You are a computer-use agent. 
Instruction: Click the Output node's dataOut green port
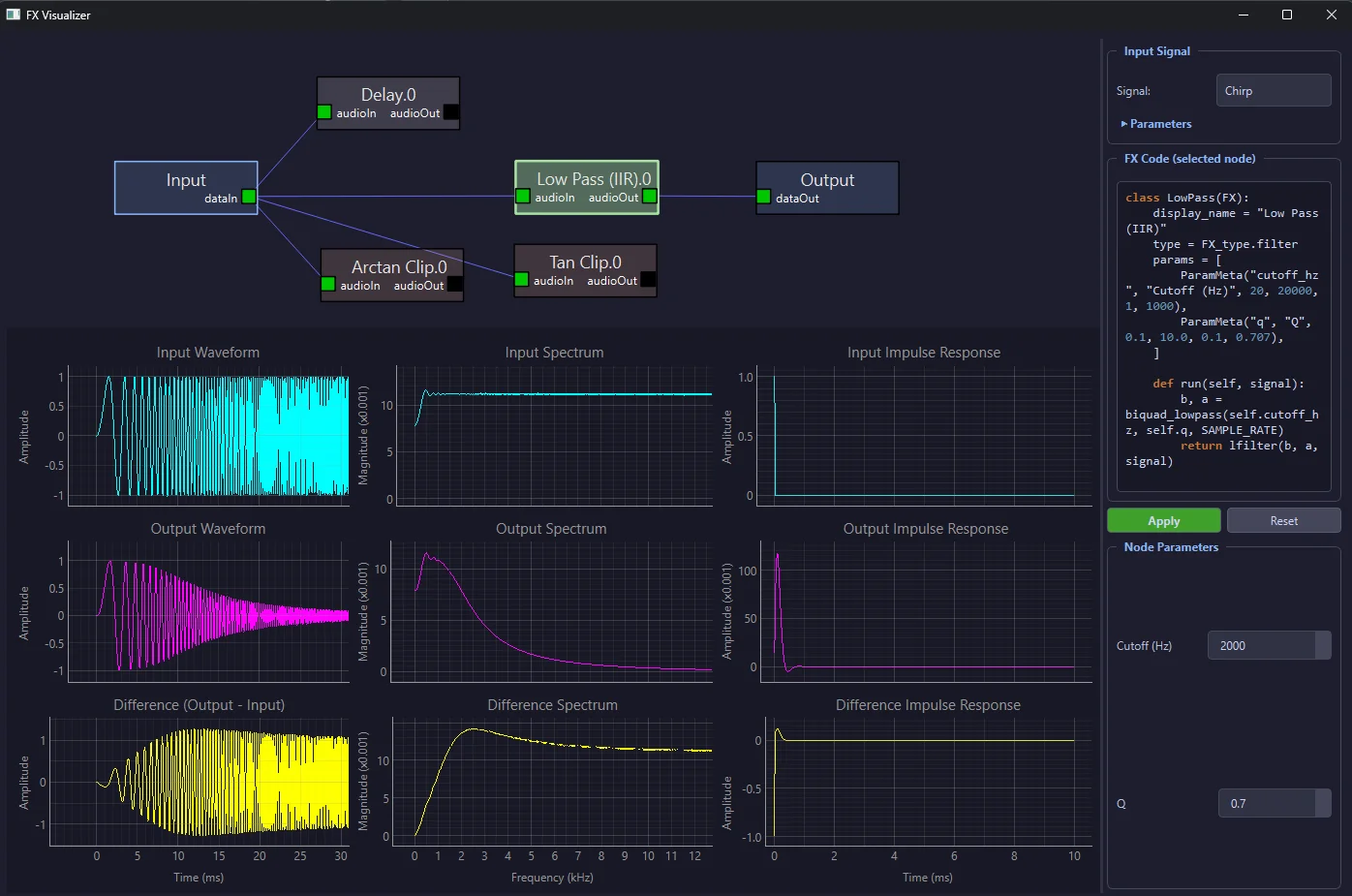click(764, 198)
